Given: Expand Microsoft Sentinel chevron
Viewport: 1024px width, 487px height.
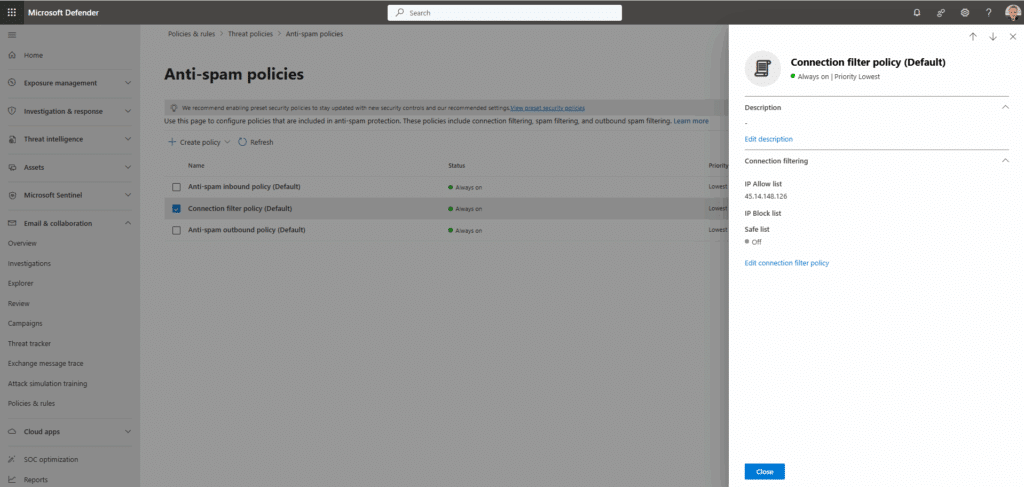Looking at the screenshot, I should pyautogui.click(x=128, y=195).
